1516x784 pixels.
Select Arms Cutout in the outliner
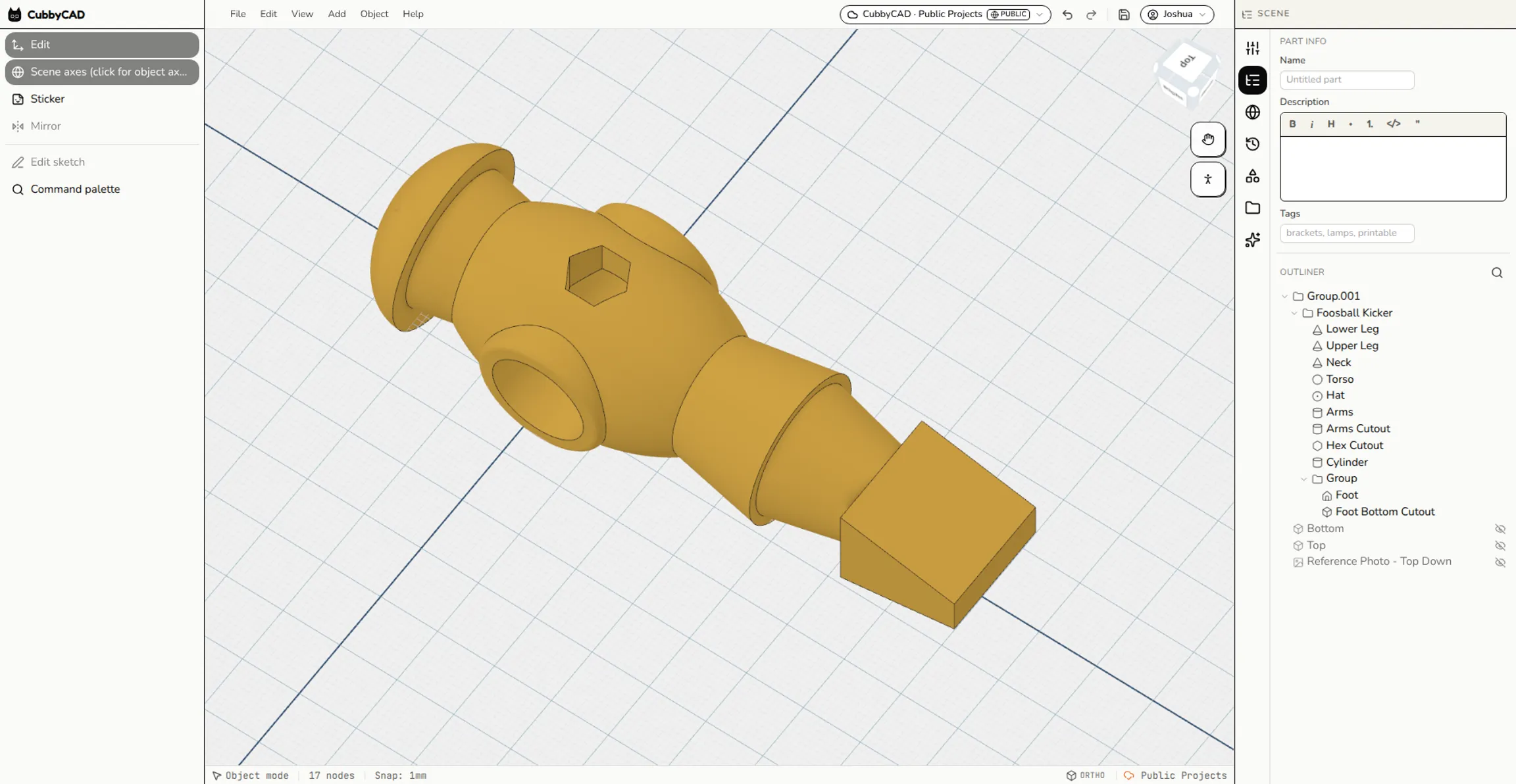point(1358,429)
